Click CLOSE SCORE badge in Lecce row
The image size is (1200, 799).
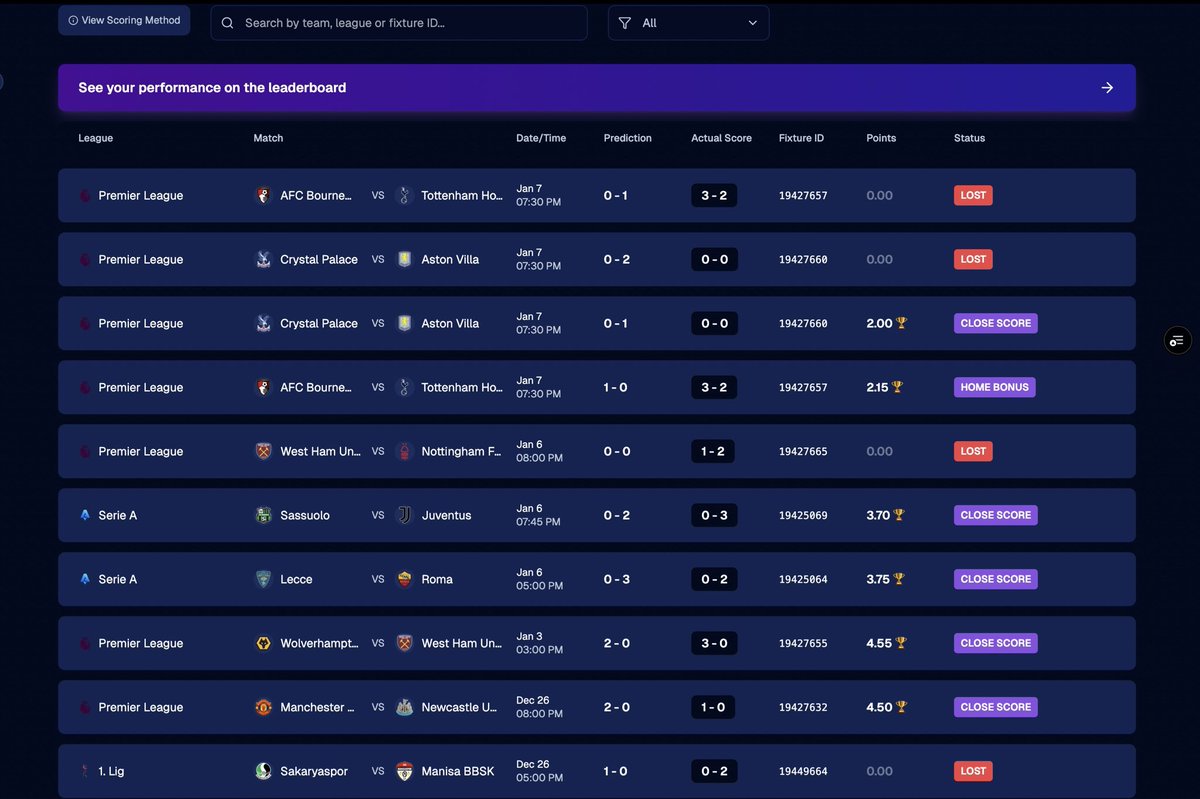(x=996, y=579)
